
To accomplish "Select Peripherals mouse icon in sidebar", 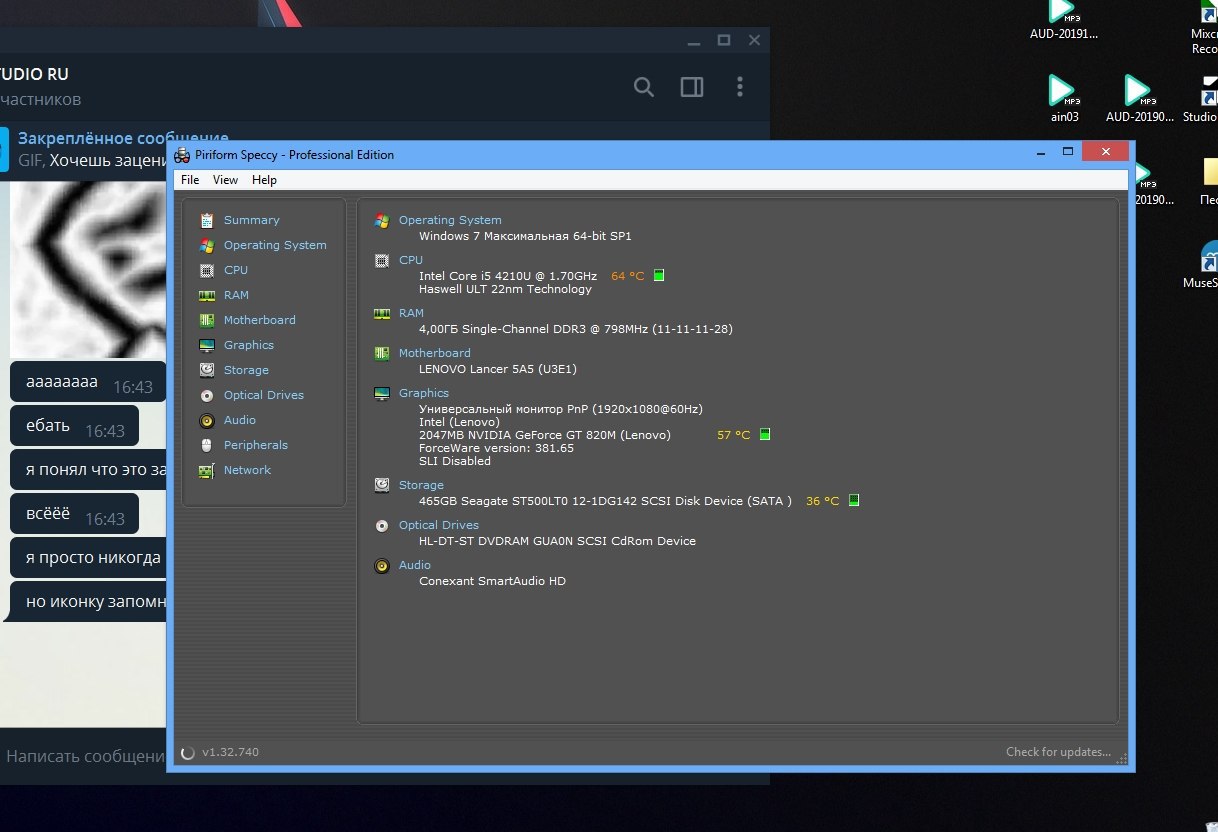I will click(x=207, y=445).
